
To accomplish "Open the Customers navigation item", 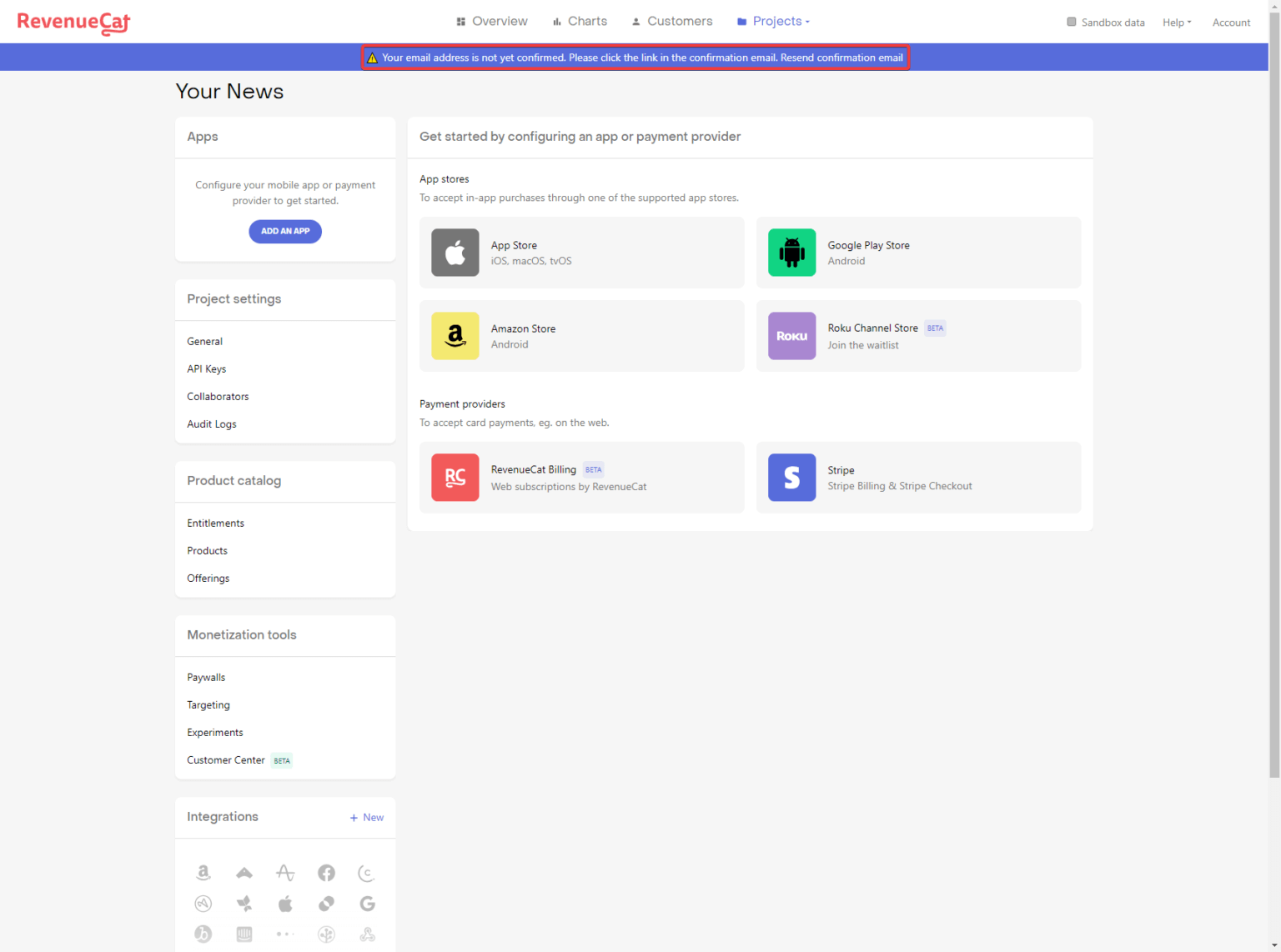I will pyautogui.click(x=672, y=22).
